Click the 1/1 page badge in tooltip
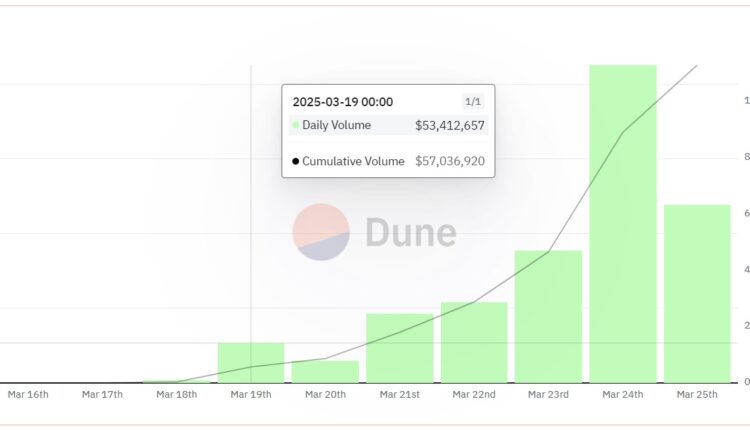 [x=473, y=101]
